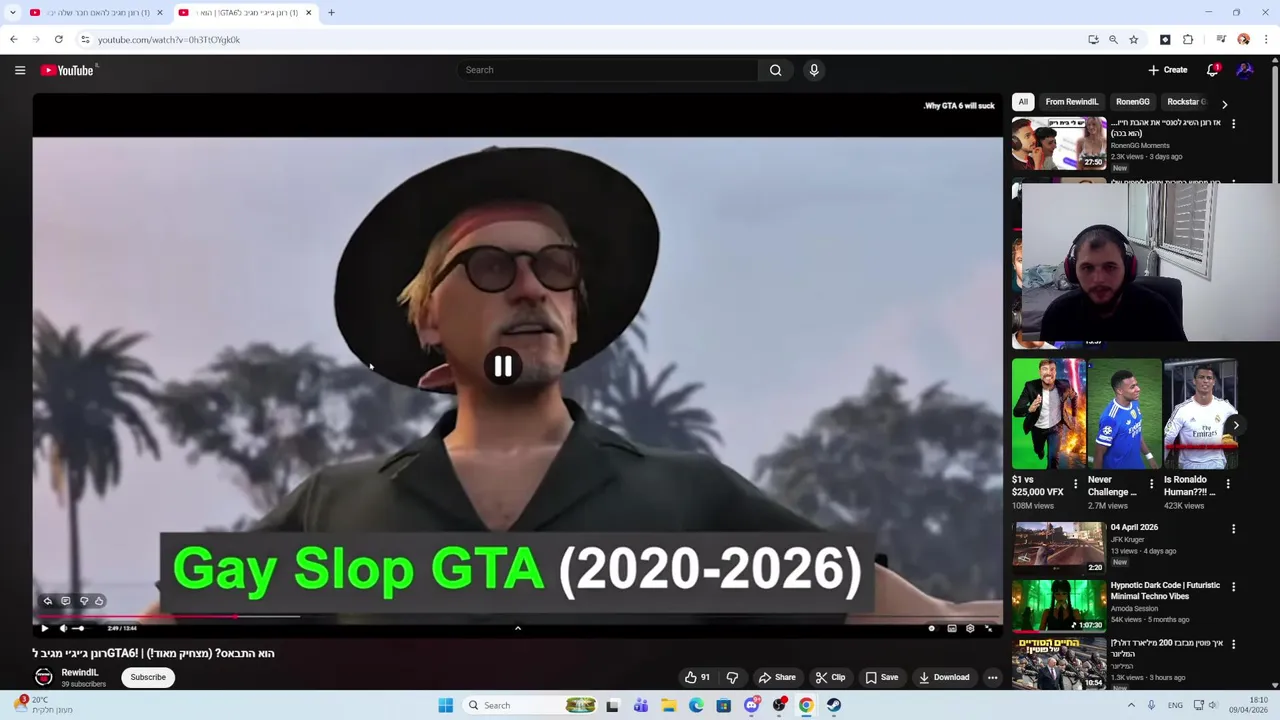Show more filter chips with right arrow

[1224, 104]
